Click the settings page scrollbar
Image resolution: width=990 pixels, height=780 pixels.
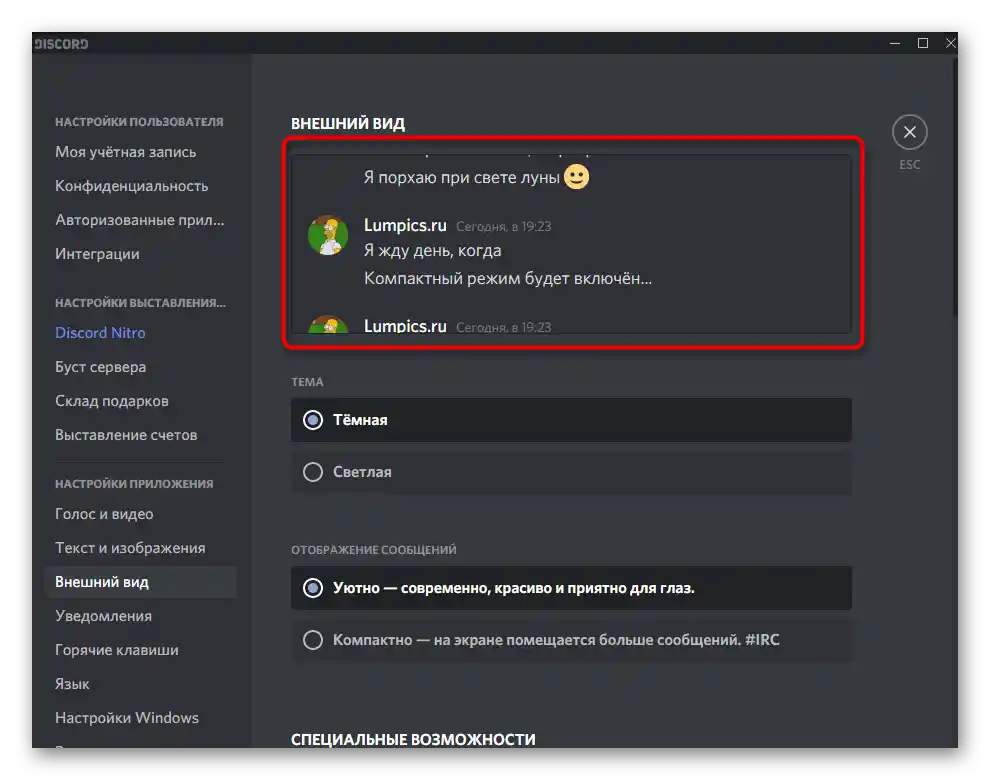[x=954, y=189]
